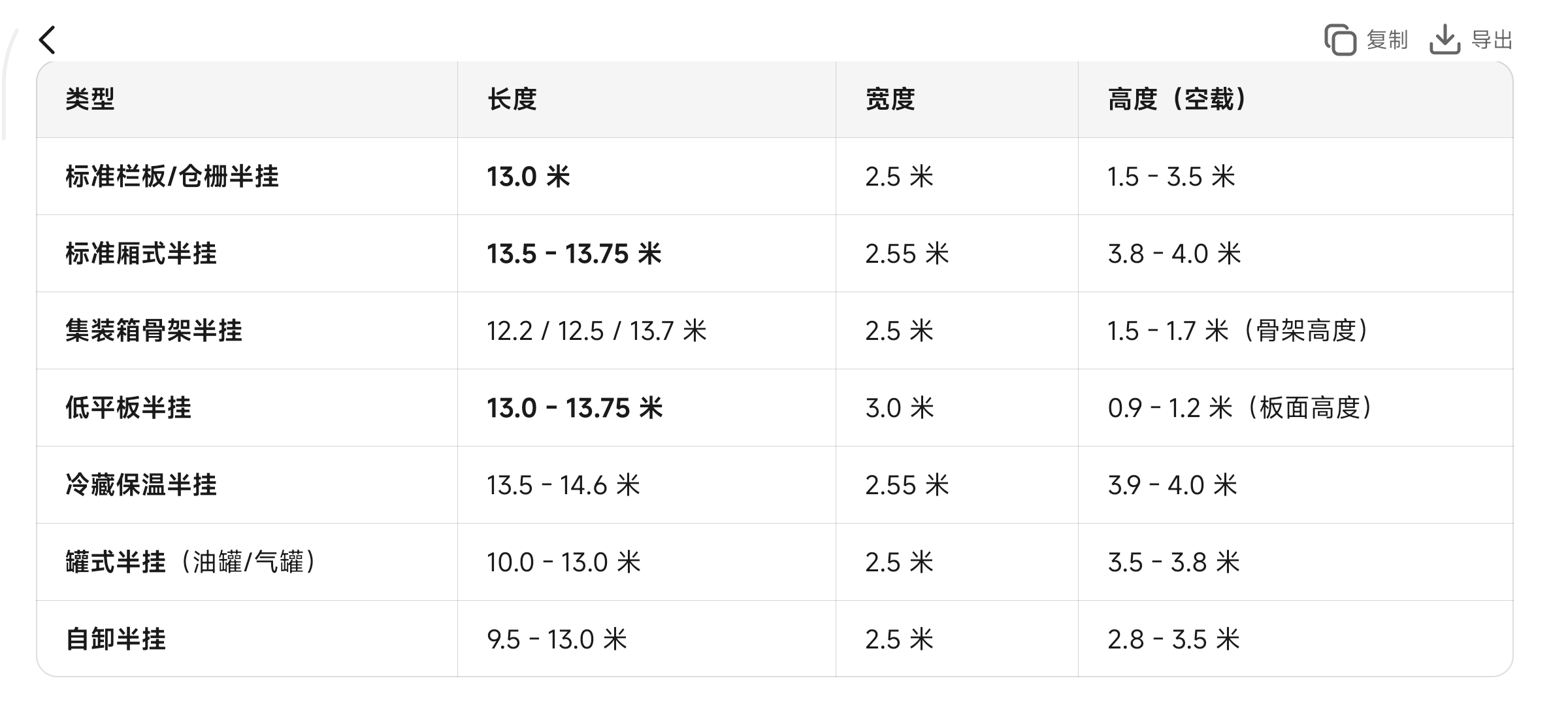Select the 长度 column header
This screenshot has width=1568, height=706.
coord(512,99)
